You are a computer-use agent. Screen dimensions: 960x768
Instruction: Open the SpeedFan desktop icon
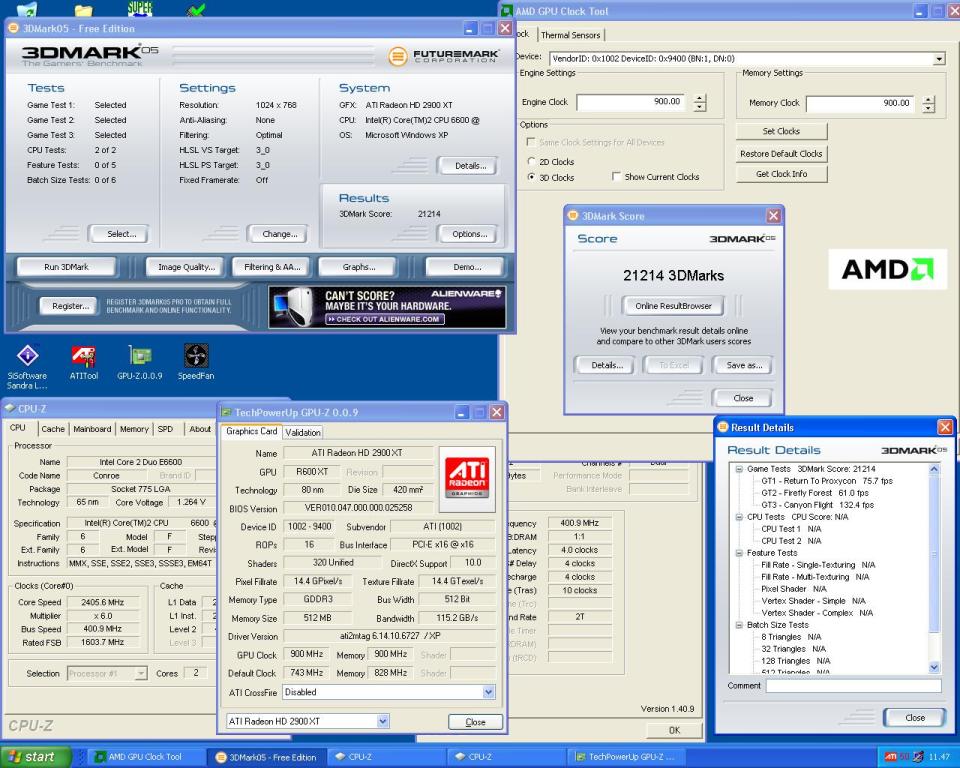click(196, 363)
